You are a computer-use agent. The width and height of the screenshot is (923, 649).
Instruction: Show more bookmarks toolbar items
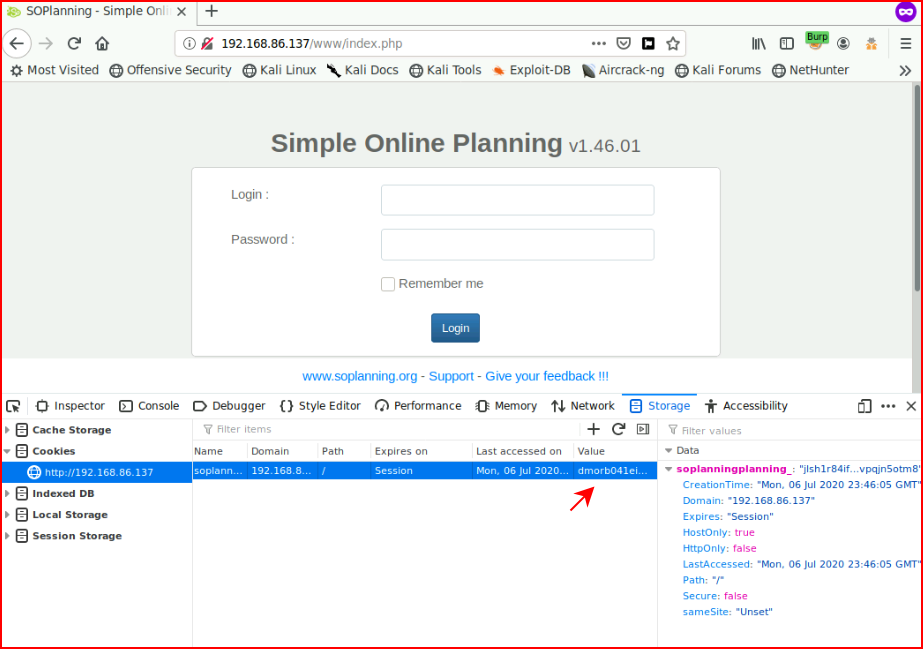(x=905, y=71)
